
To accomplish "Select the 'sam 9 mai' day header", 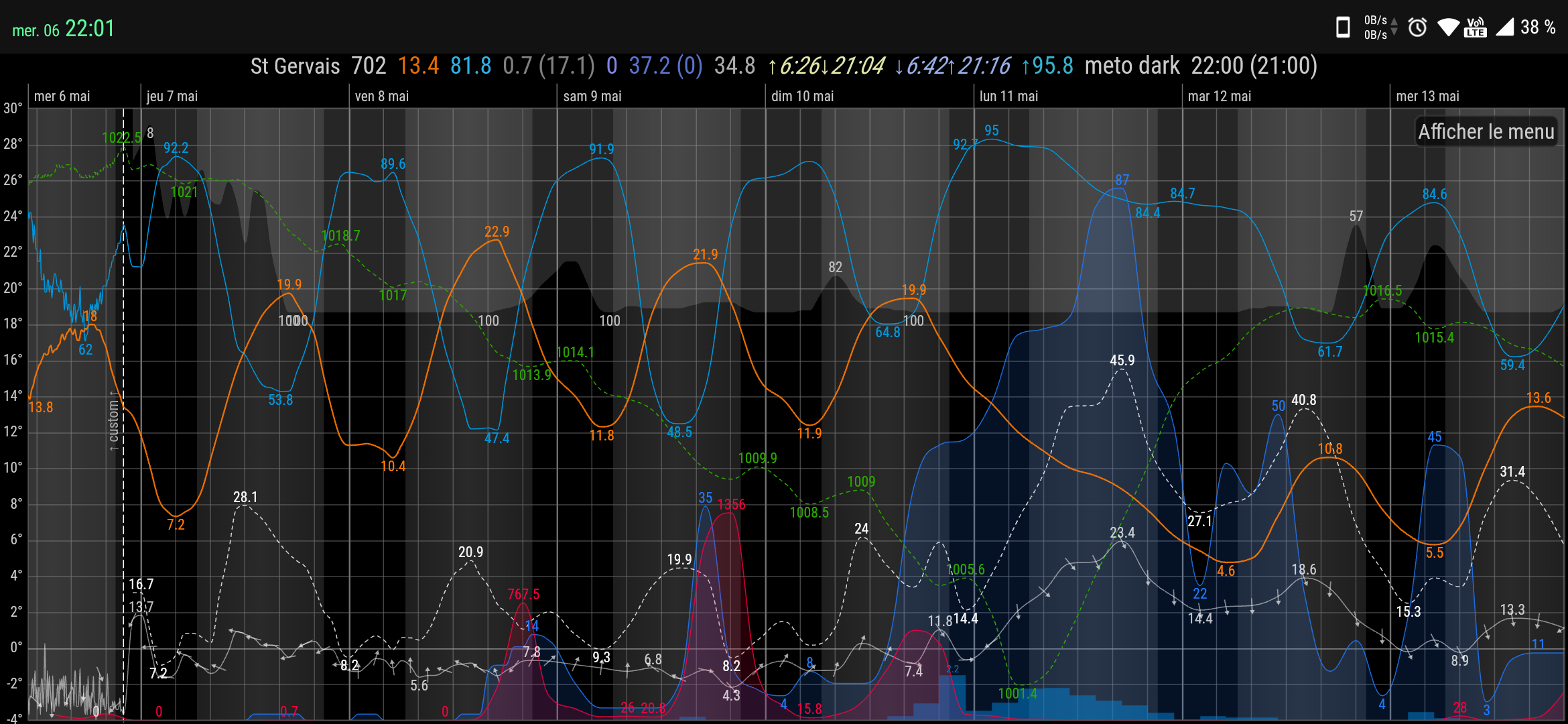I will (592, 97).
